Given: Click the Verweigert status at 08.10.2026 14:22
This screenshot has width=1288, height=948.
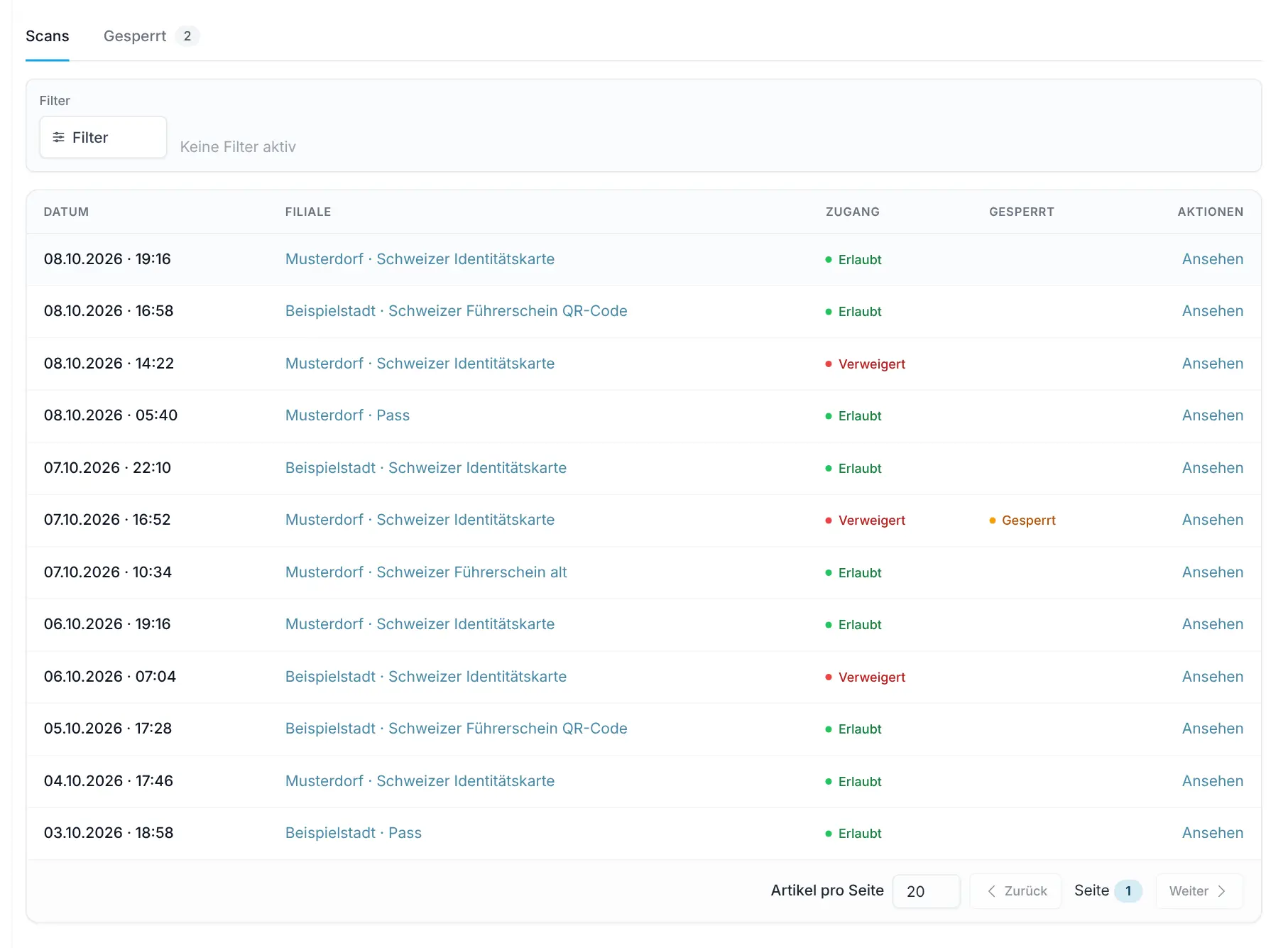Looking at the screenshot, I should [866, 364].
